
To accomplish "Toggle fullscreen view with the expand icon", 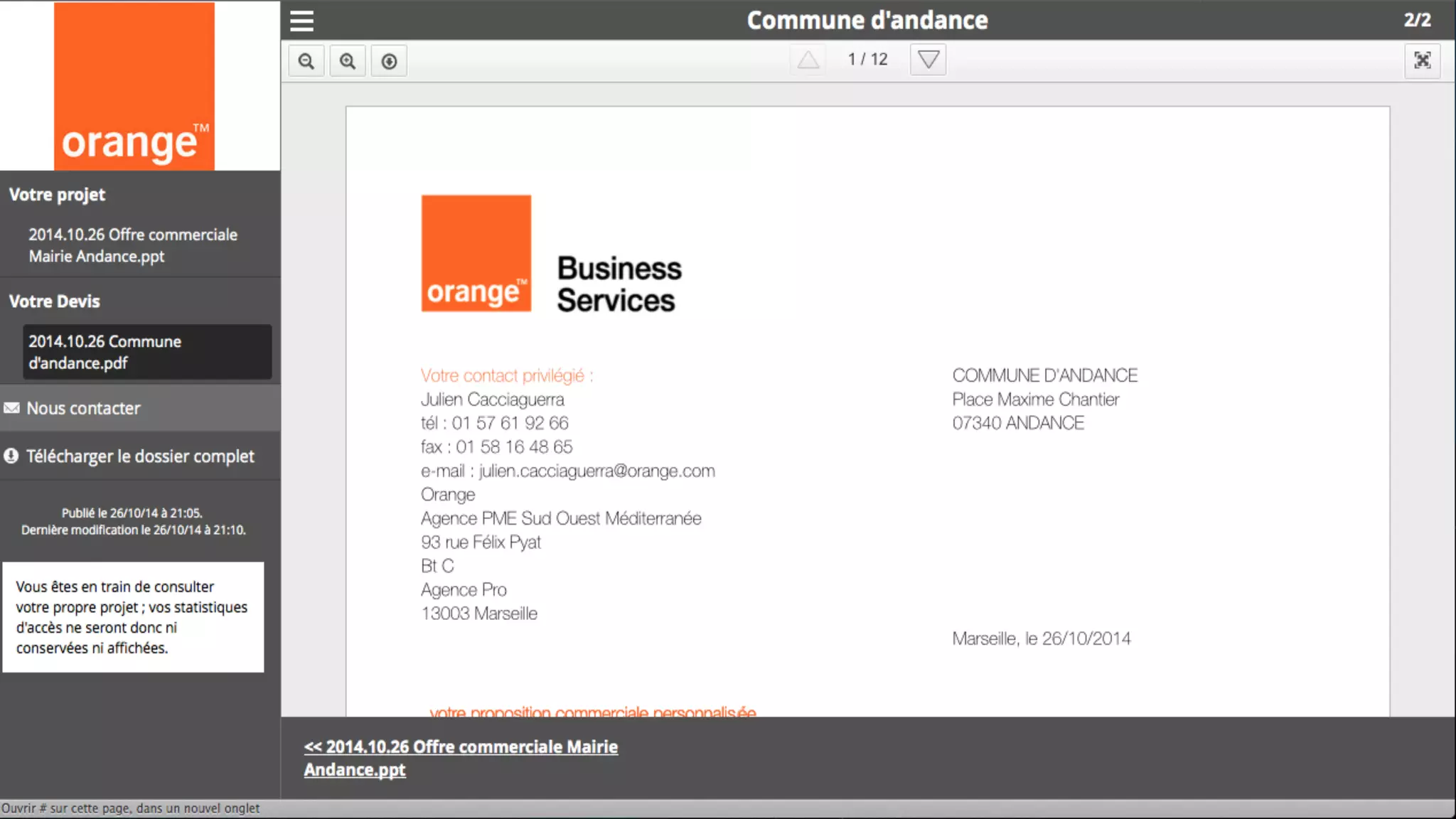I will 1422,60.
